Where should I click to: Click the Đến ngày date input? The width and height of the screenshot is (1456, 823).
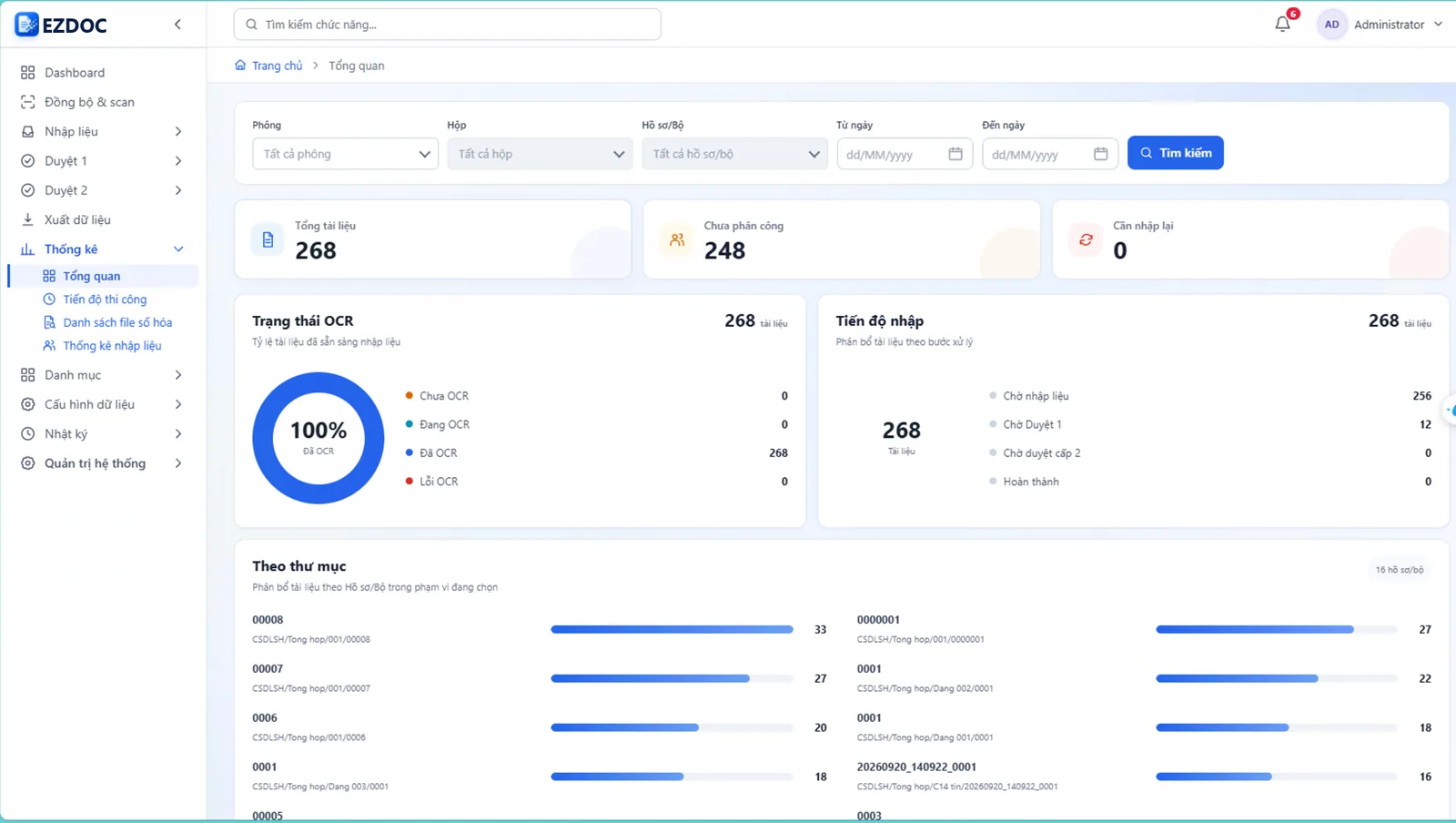[x=1050, y=154]
